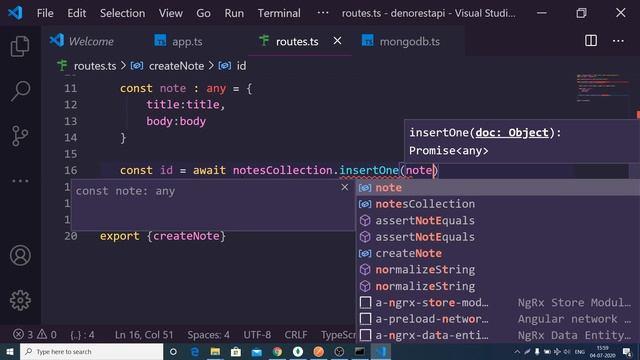640x360 pixels.
Task: Open editor More Actions ellipsis
Action: 618,41
